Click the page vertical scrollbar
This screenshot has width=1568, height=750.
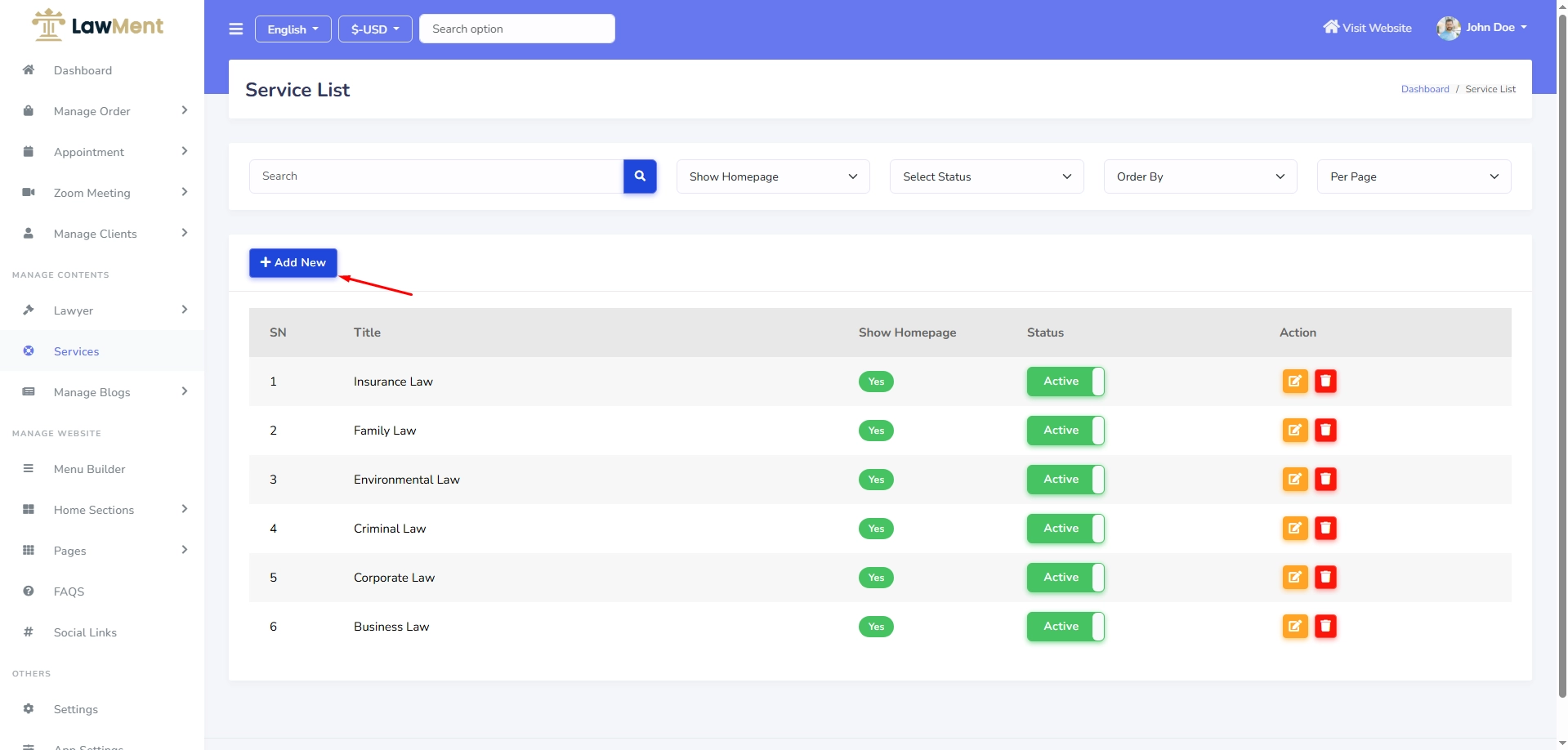[1561, 351]
